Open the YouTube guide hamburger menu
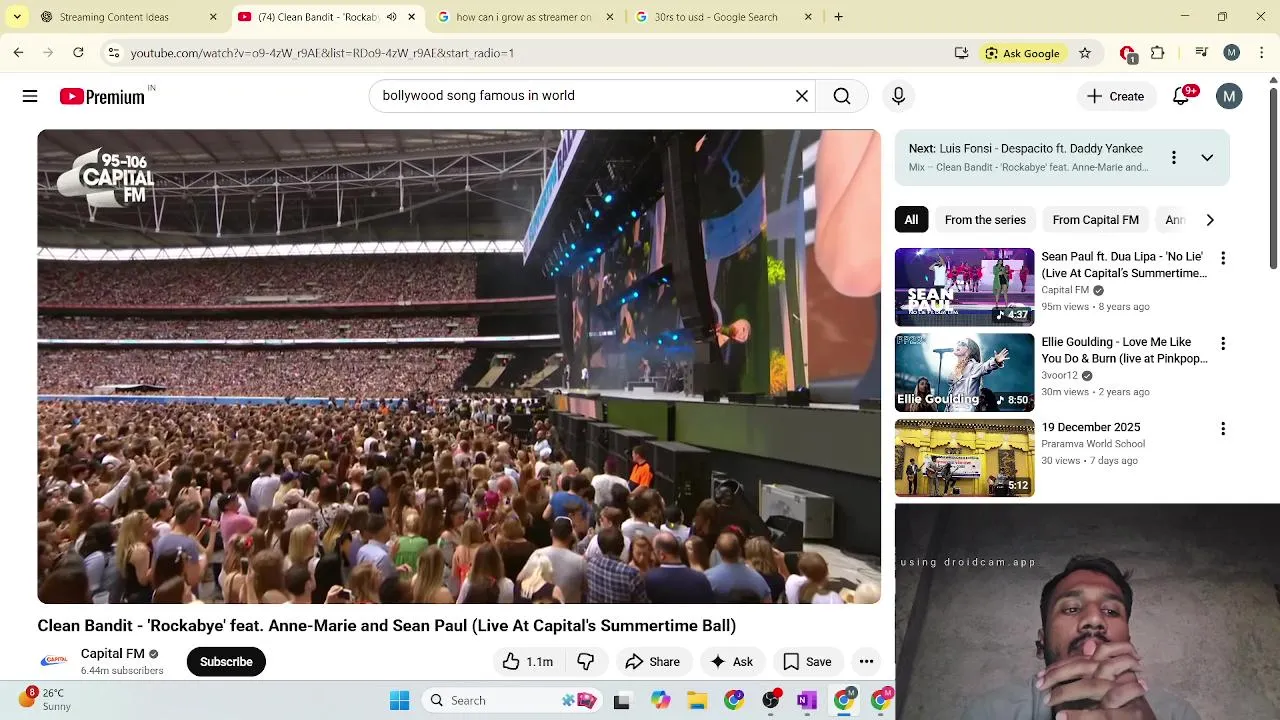Image resolution: width=1280 pixels, height=720 pixels. pyautogui.click(x=30, y=96)
